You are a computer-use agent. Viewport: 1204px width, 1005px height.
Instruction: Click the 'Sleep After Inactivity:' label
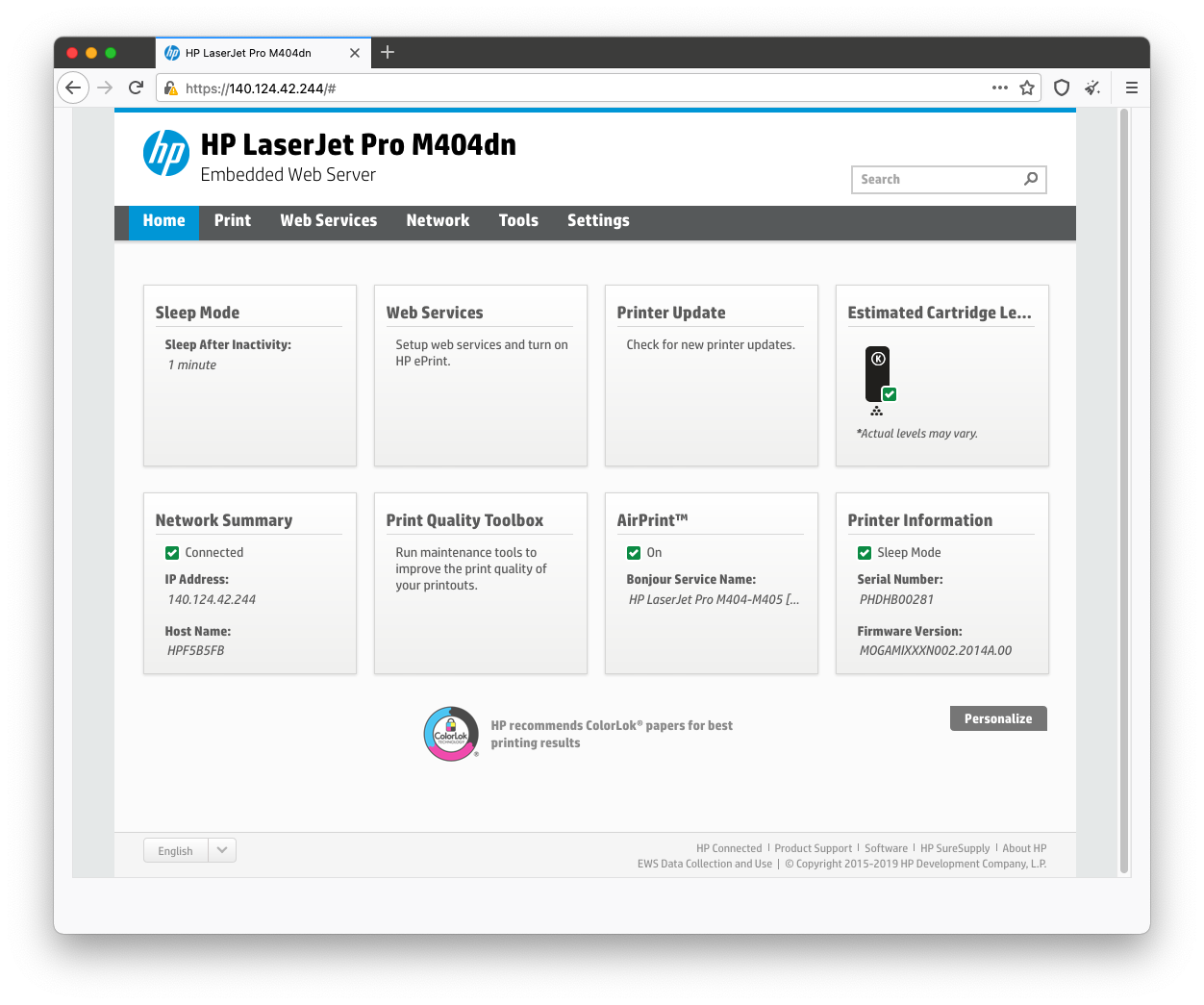click(x=228, y=345)
